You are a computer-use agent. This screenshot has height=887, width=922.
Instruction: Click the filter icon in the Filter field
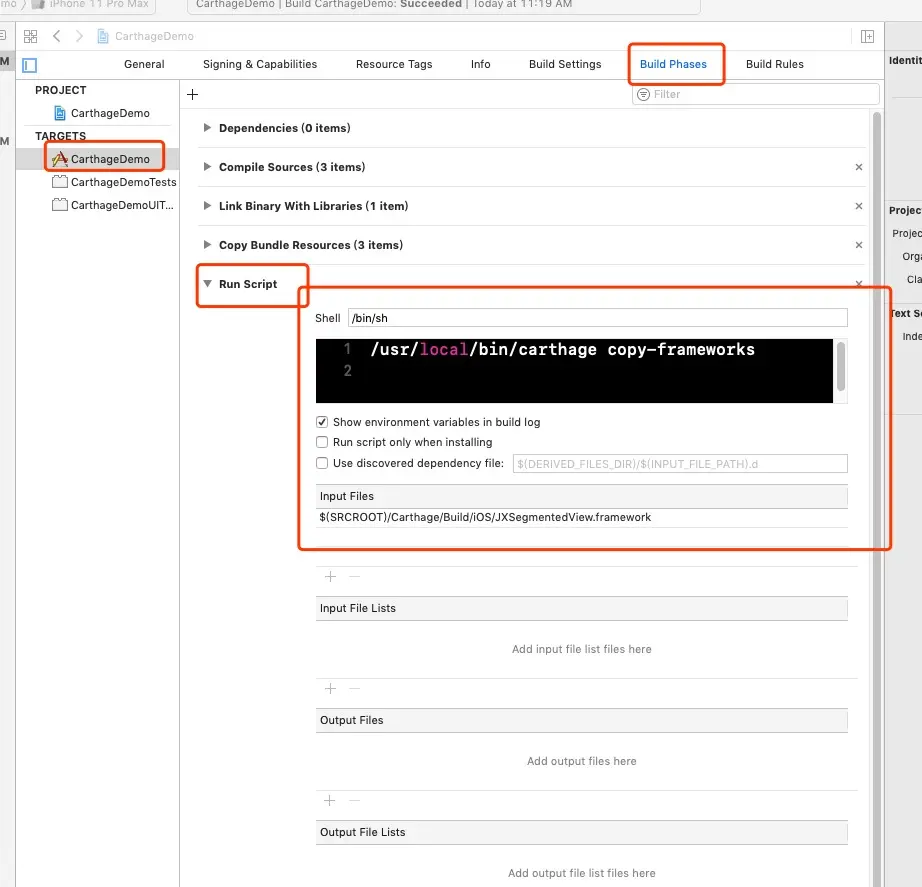tap(644, 94)
